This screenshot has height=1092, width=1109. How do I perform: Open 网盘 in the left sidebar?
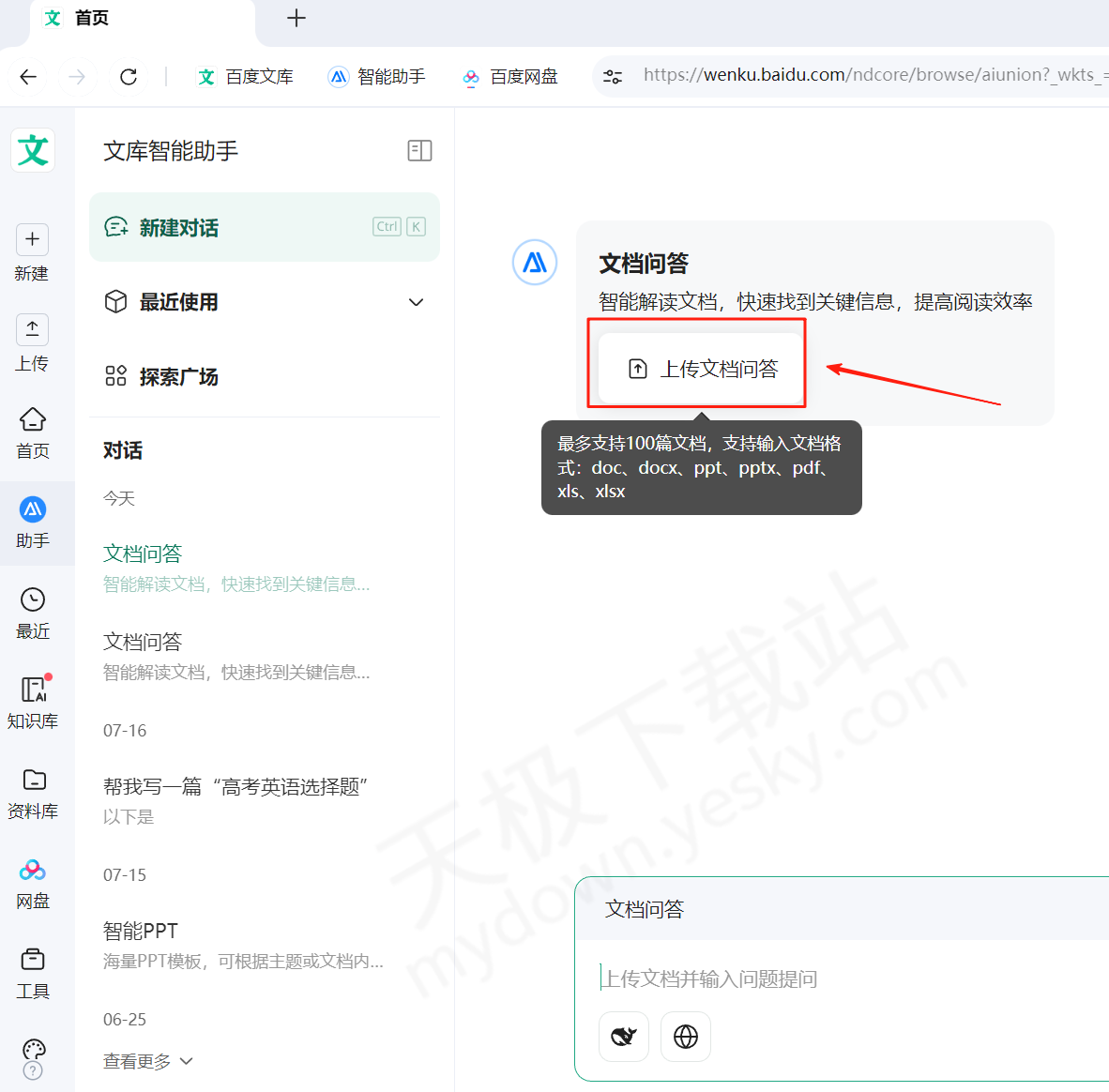(x=33, y=884)
